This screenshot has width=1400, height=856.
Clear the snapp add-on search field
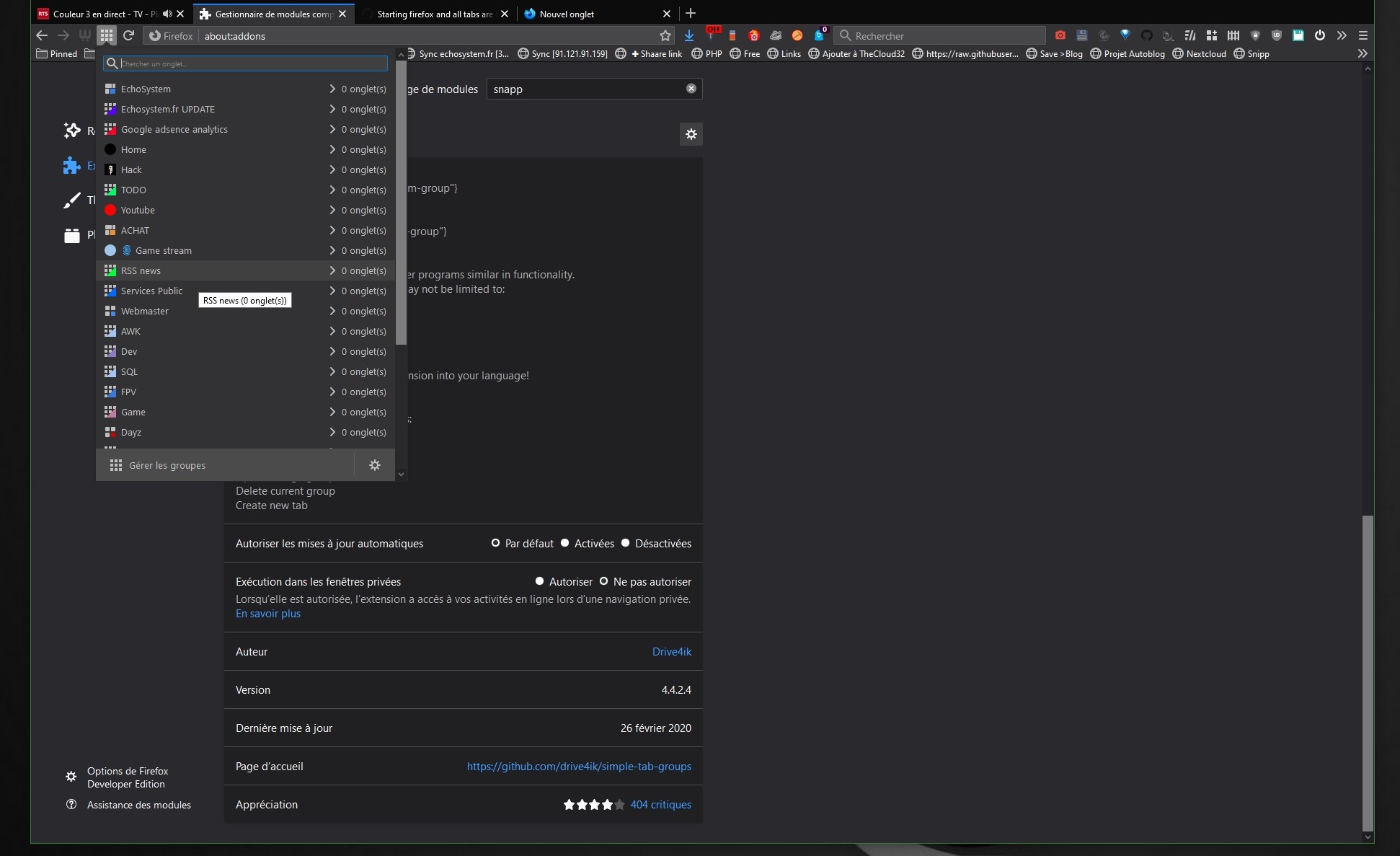pyautogui.click(x=691, y=89)
